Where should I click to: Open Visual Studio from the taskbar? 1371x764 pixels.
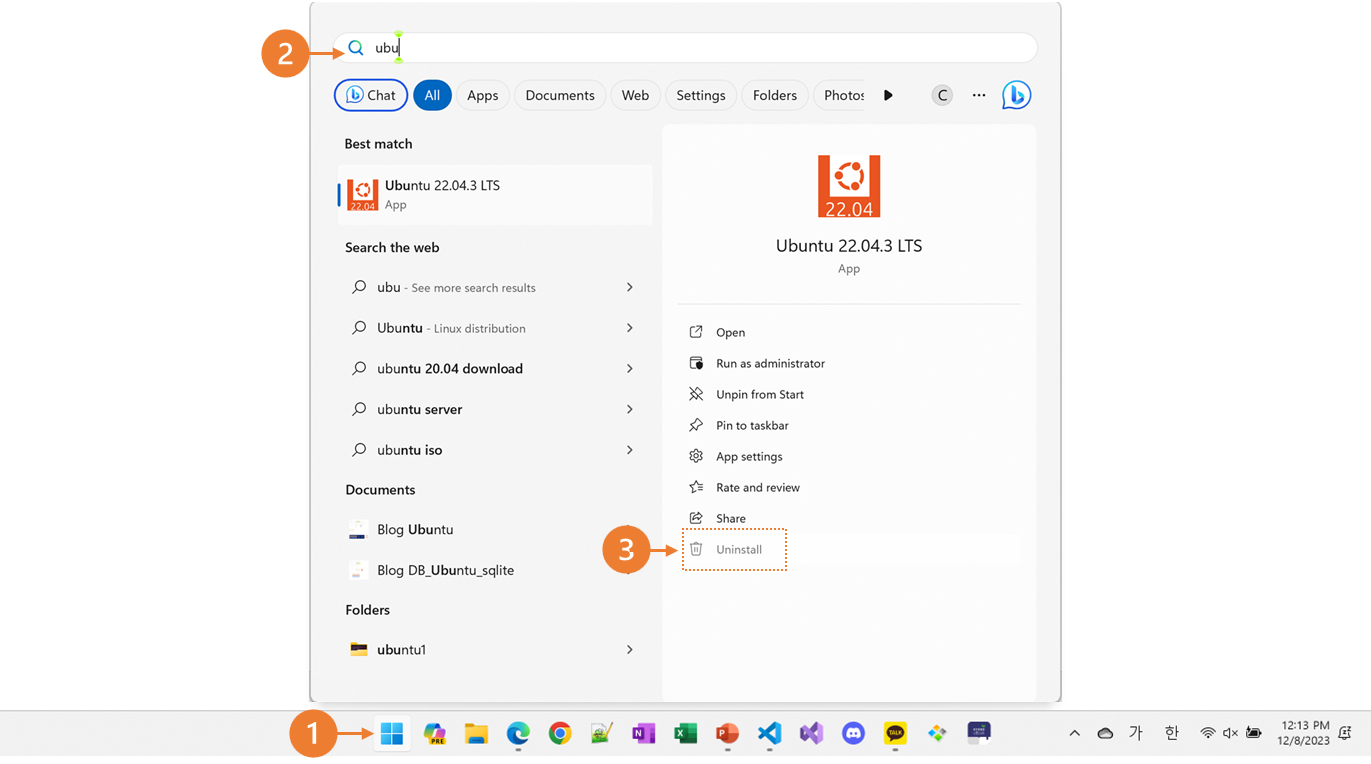pyautogui.click(x=811, y=733)
